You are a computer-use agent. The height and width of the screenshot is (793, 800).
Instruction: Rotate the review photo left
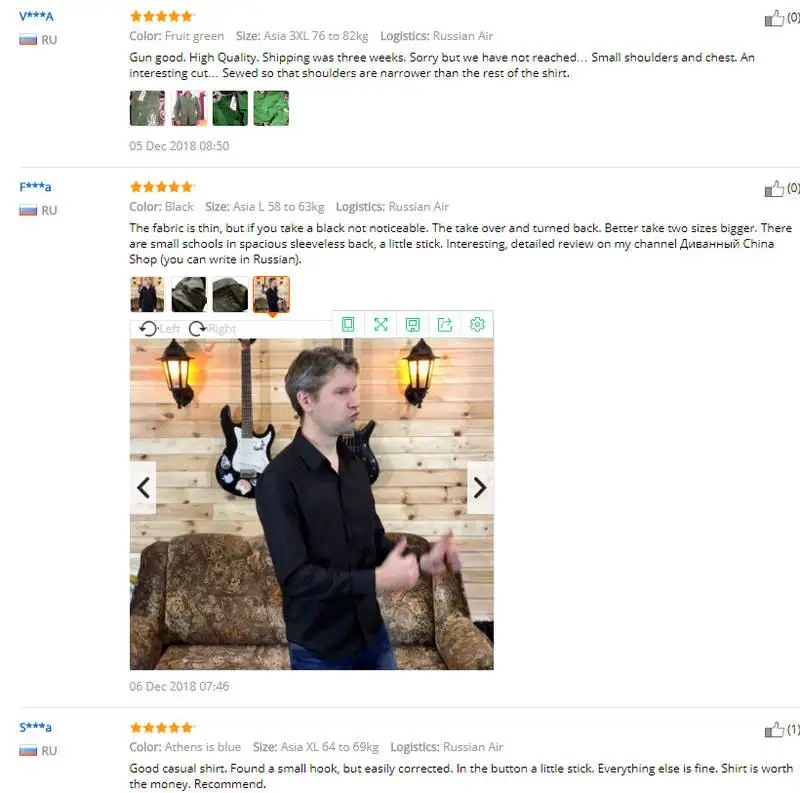click(159, 329)
